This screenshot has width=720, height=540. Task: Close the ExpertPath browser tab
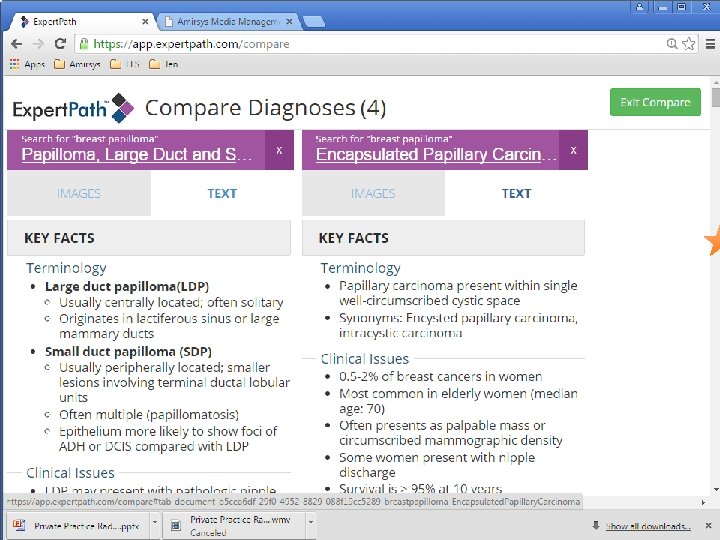(x=145, y=22)
